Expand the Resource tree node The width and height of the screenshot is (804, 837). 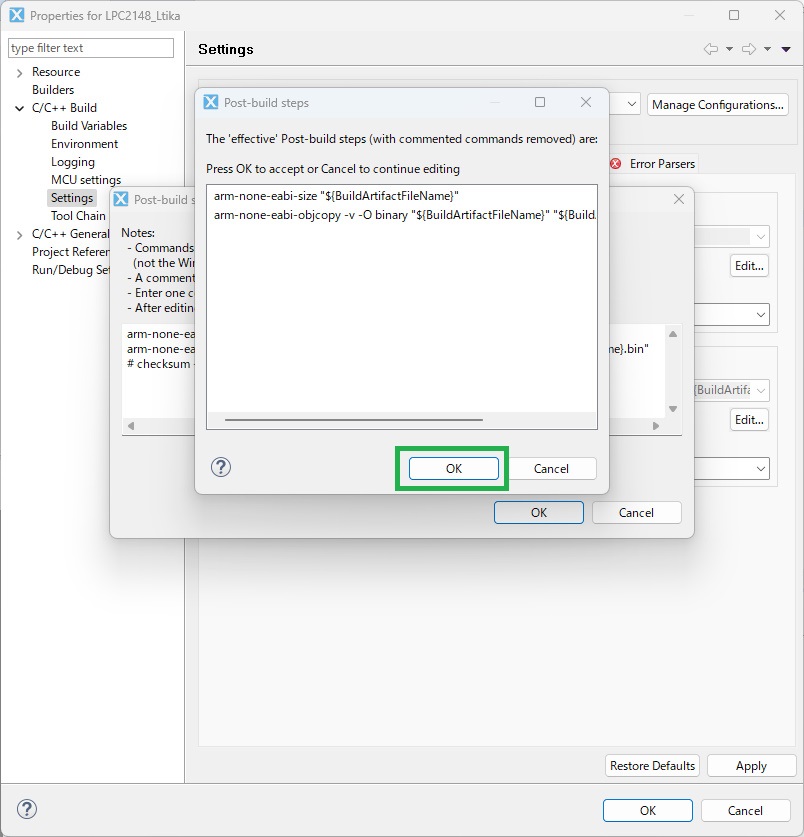[x=20, y=72]
